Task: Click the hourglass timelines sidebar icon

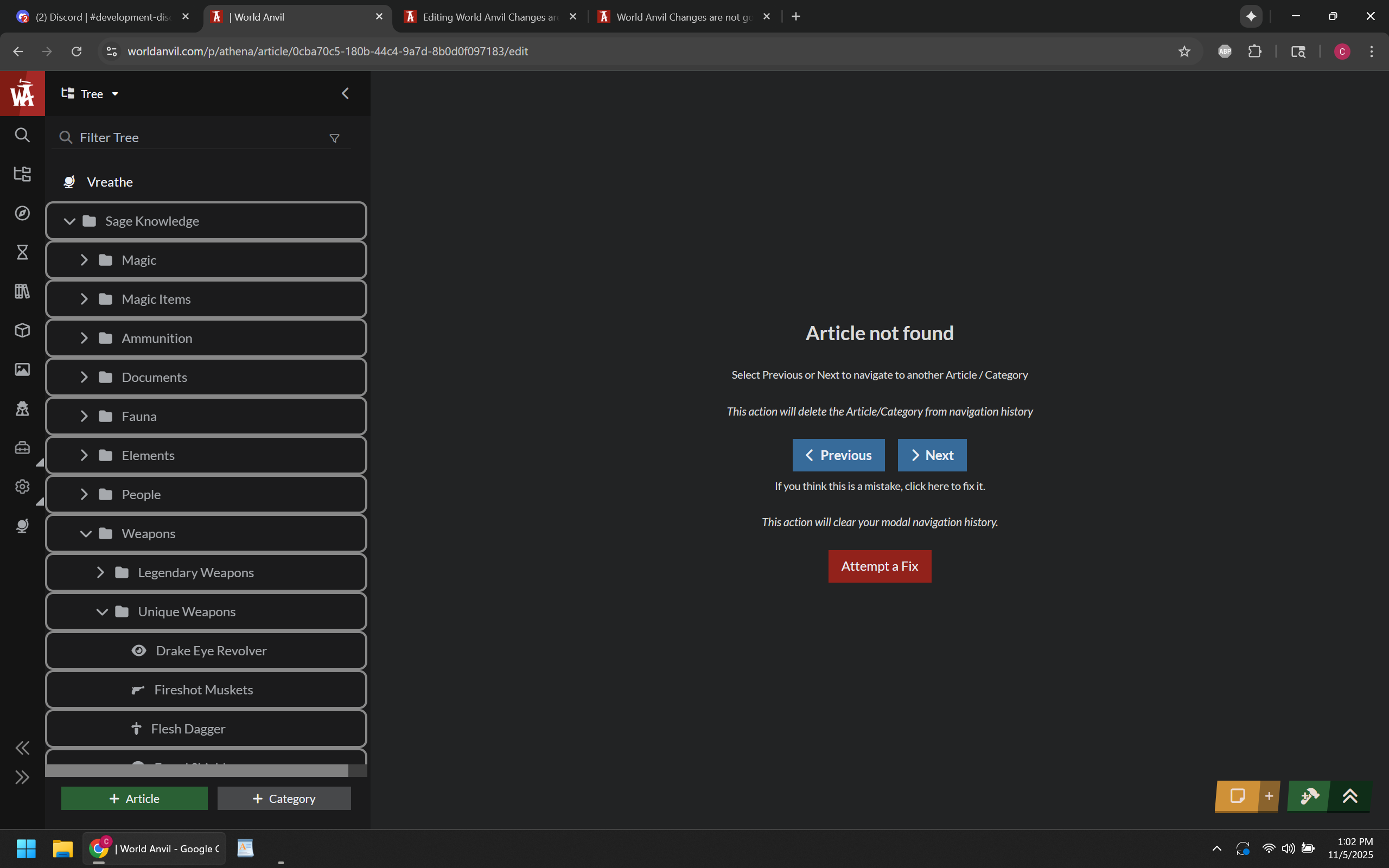Action: click(22, 252)
